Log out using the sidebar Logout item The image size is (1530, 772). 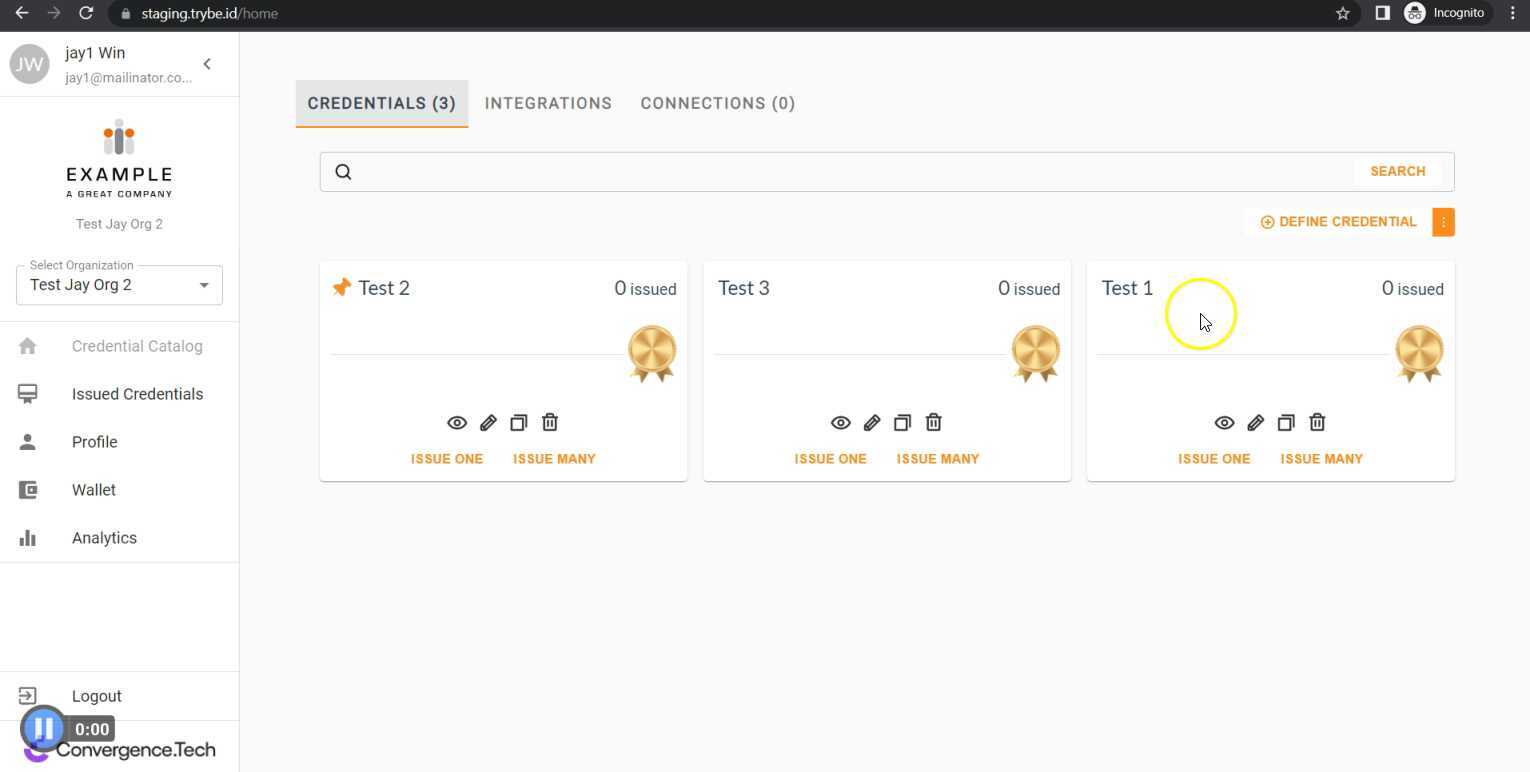click(x=119, y=696)
